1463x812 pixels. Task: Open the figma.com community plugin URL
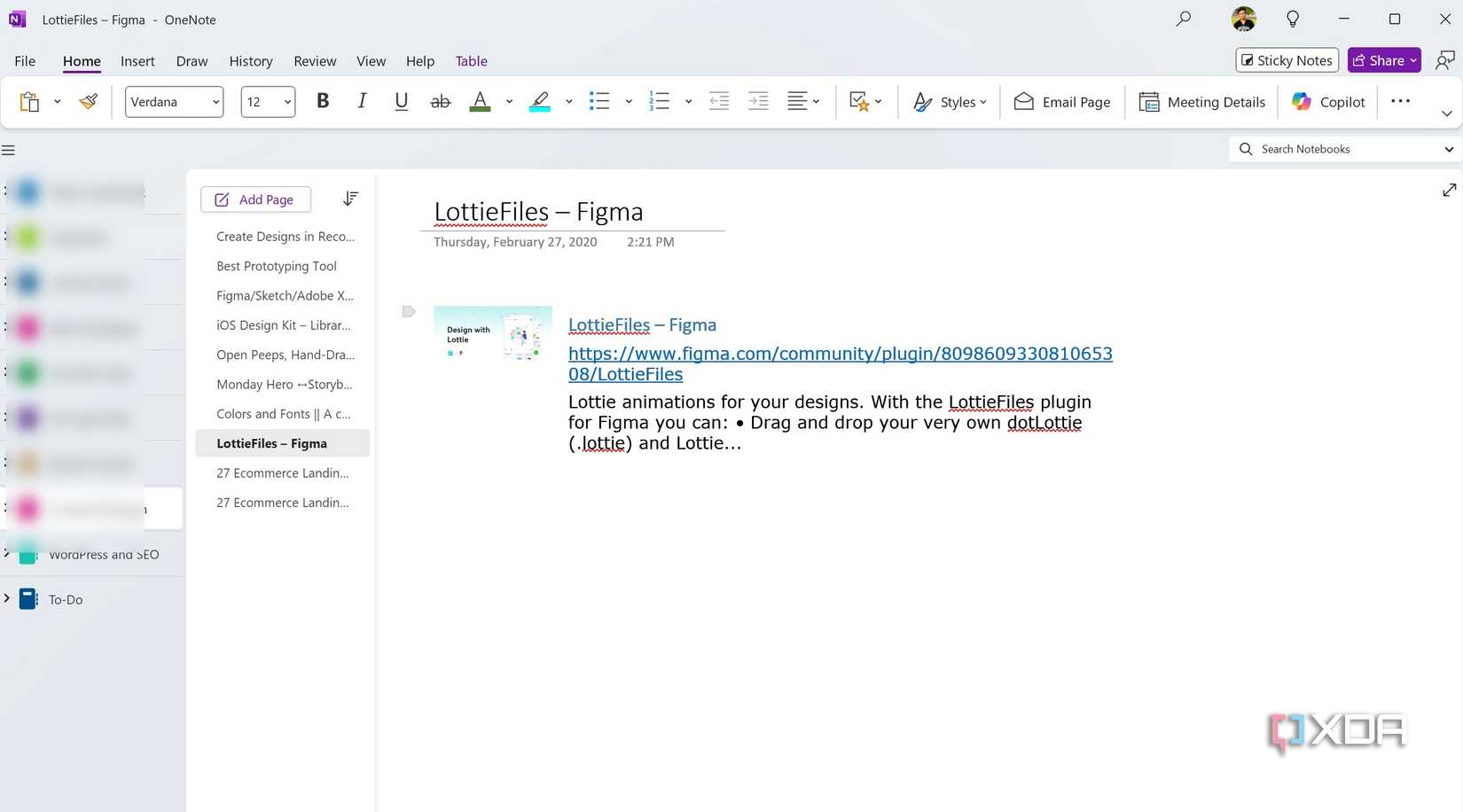click(x=840, y=363)
